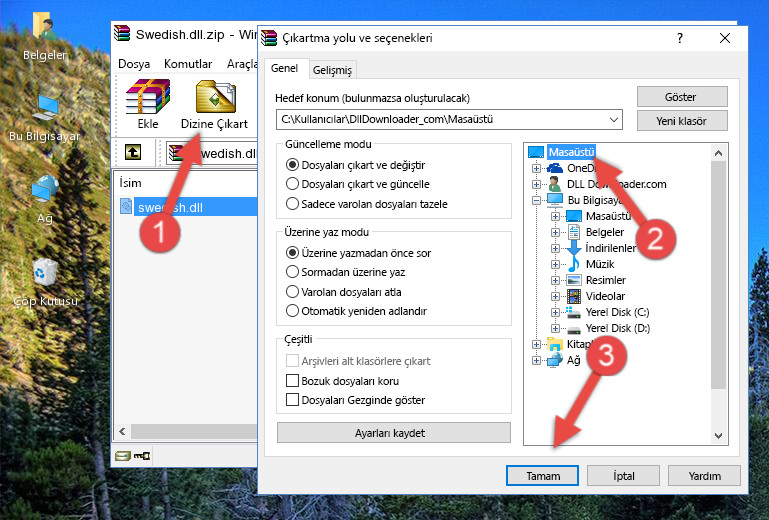Click the swedish.dll file icon in list
The width and height of the screenshot is (769, 520).
[126, 207]
